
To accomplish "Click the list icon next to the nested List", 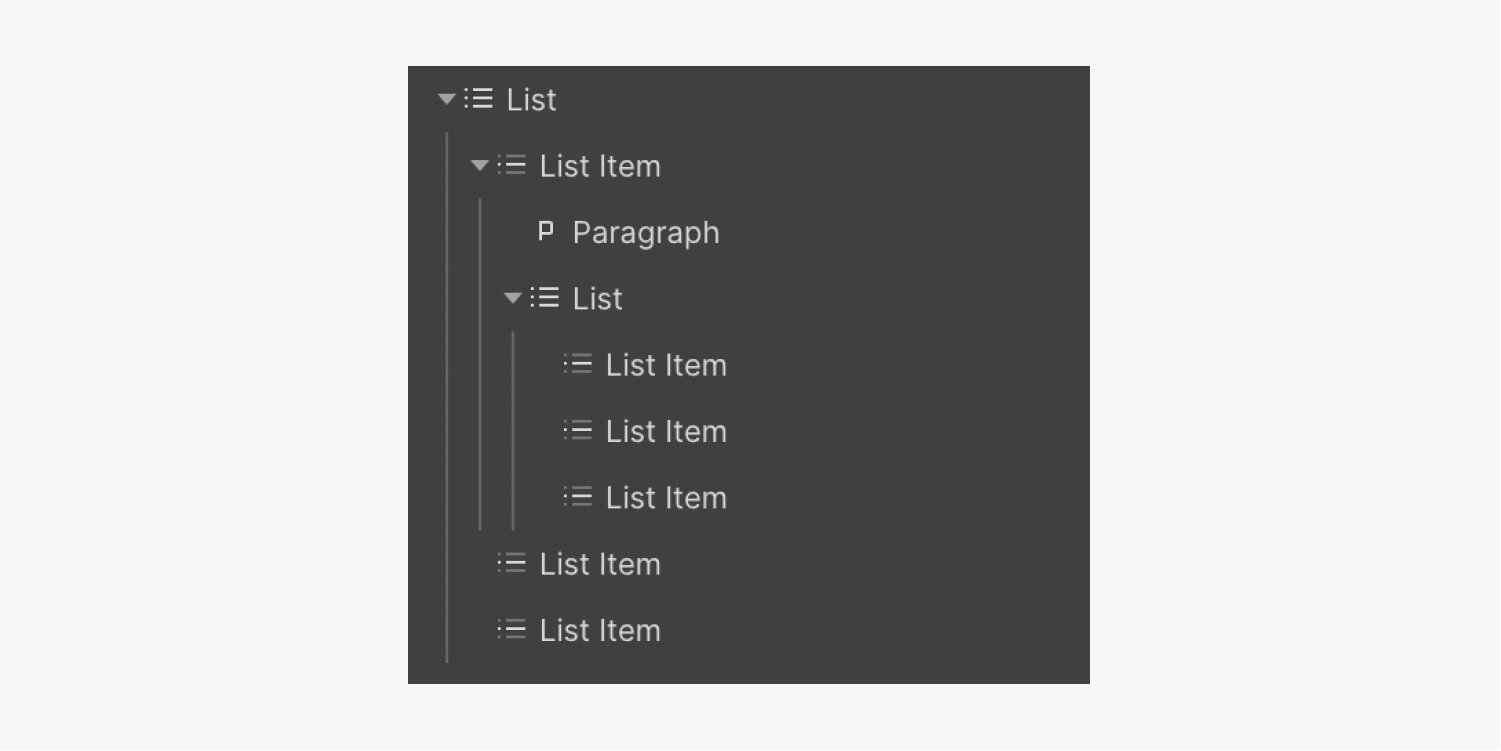I will tap(546, 298).
